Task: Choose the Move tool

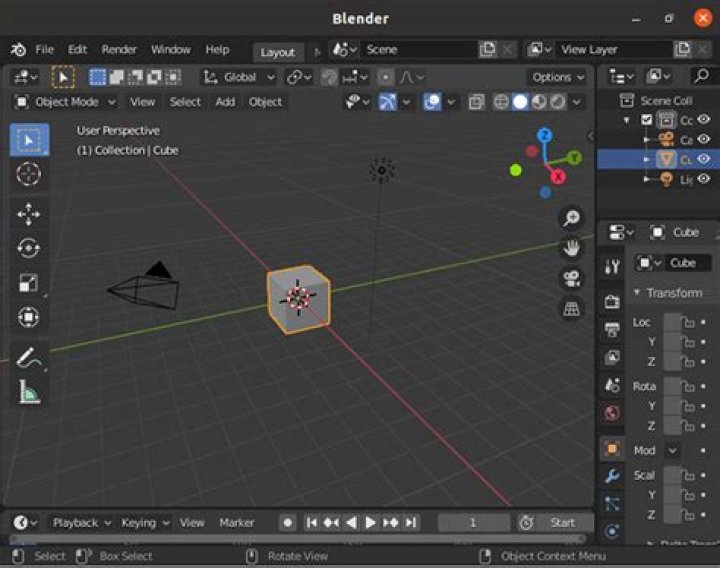Action: (x=28, y=214)
